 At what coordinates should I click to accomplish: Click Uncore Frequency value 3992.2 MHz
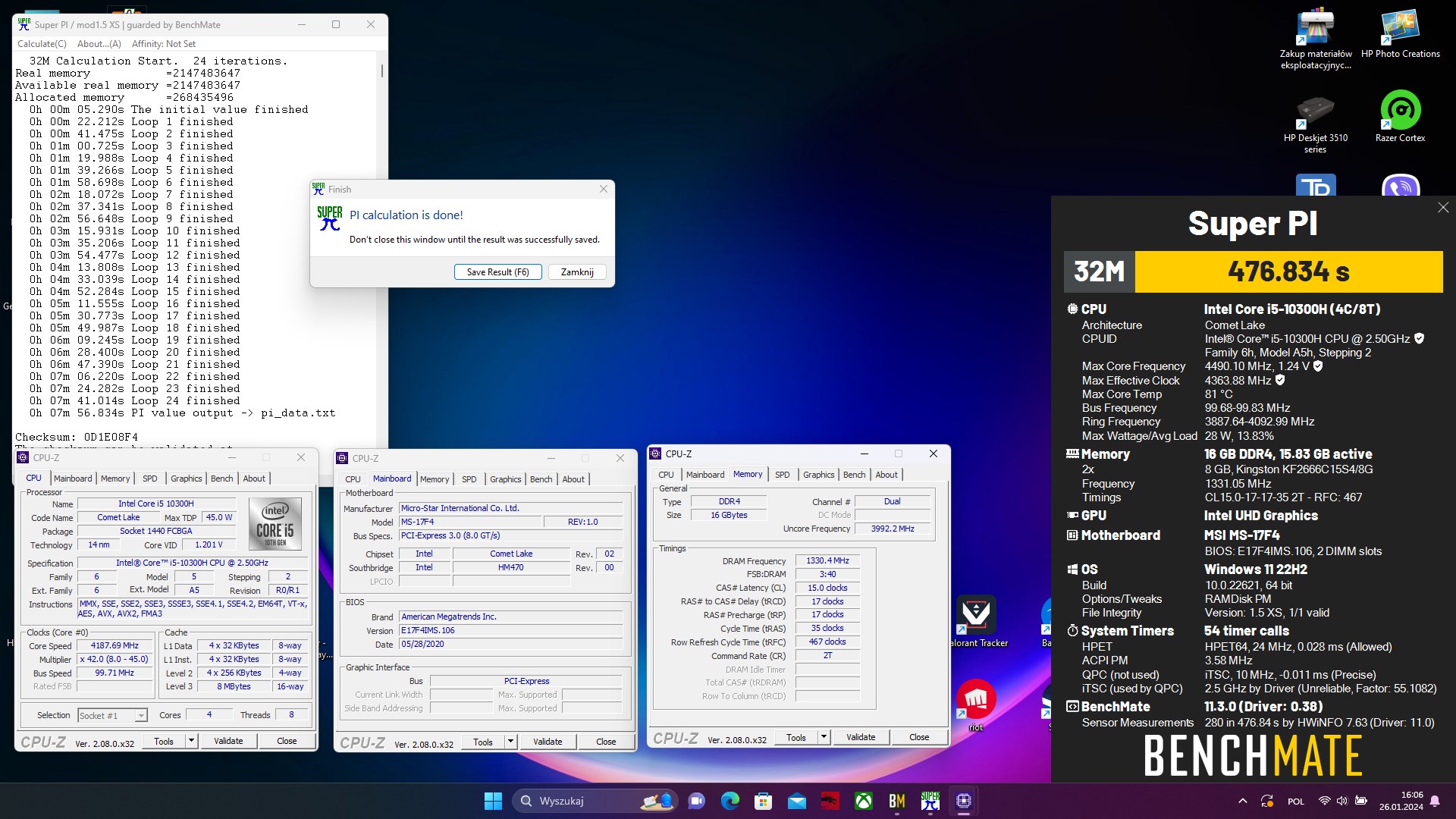[893, 529]
